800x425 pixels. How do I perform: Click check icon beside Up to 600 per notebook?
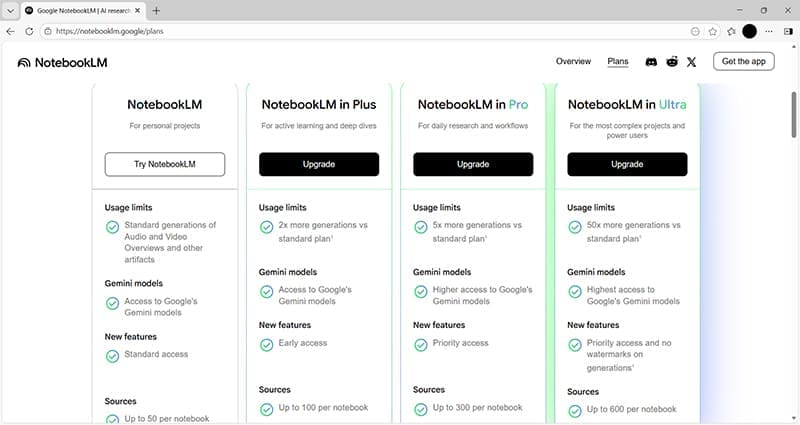coord(575,411)
